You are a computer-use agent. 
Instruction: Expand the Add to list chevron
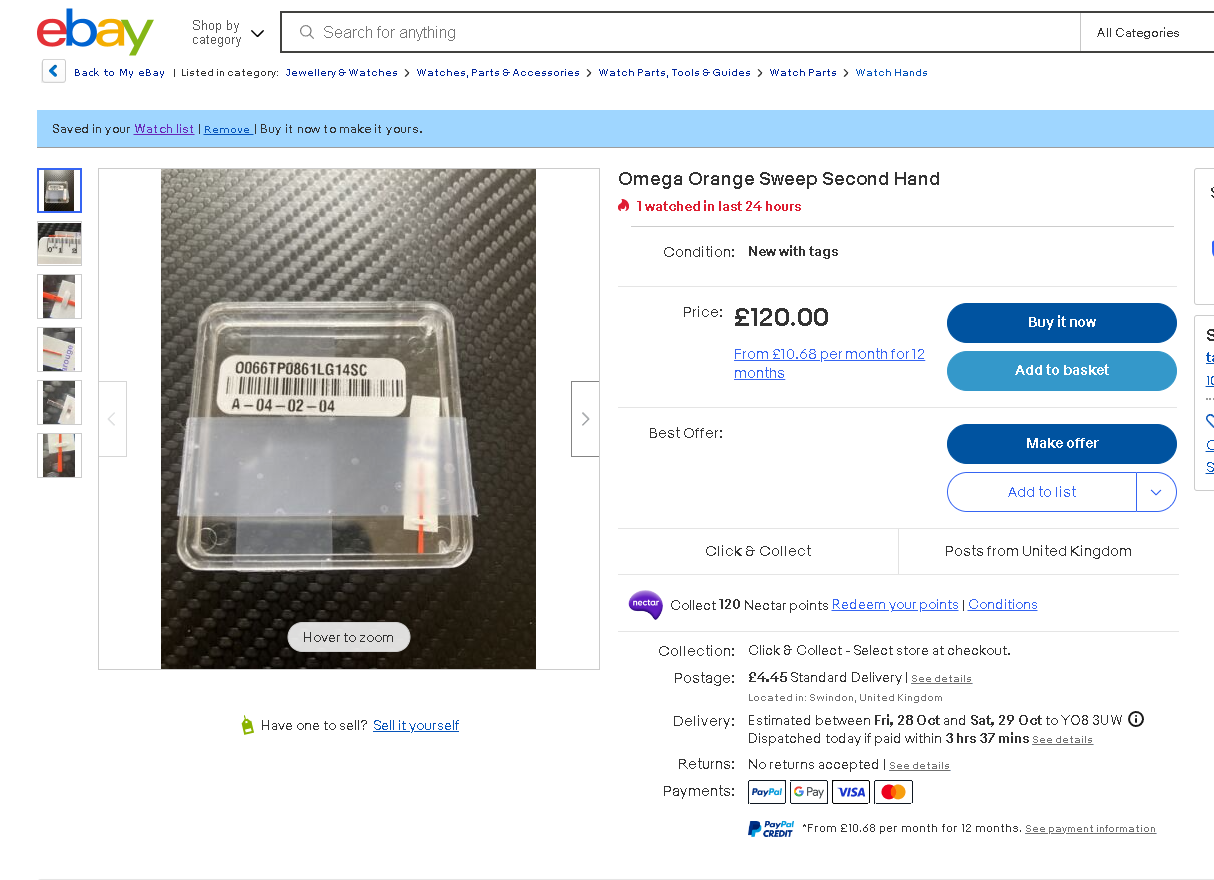pyautogui.click(x=1156, y=492)
